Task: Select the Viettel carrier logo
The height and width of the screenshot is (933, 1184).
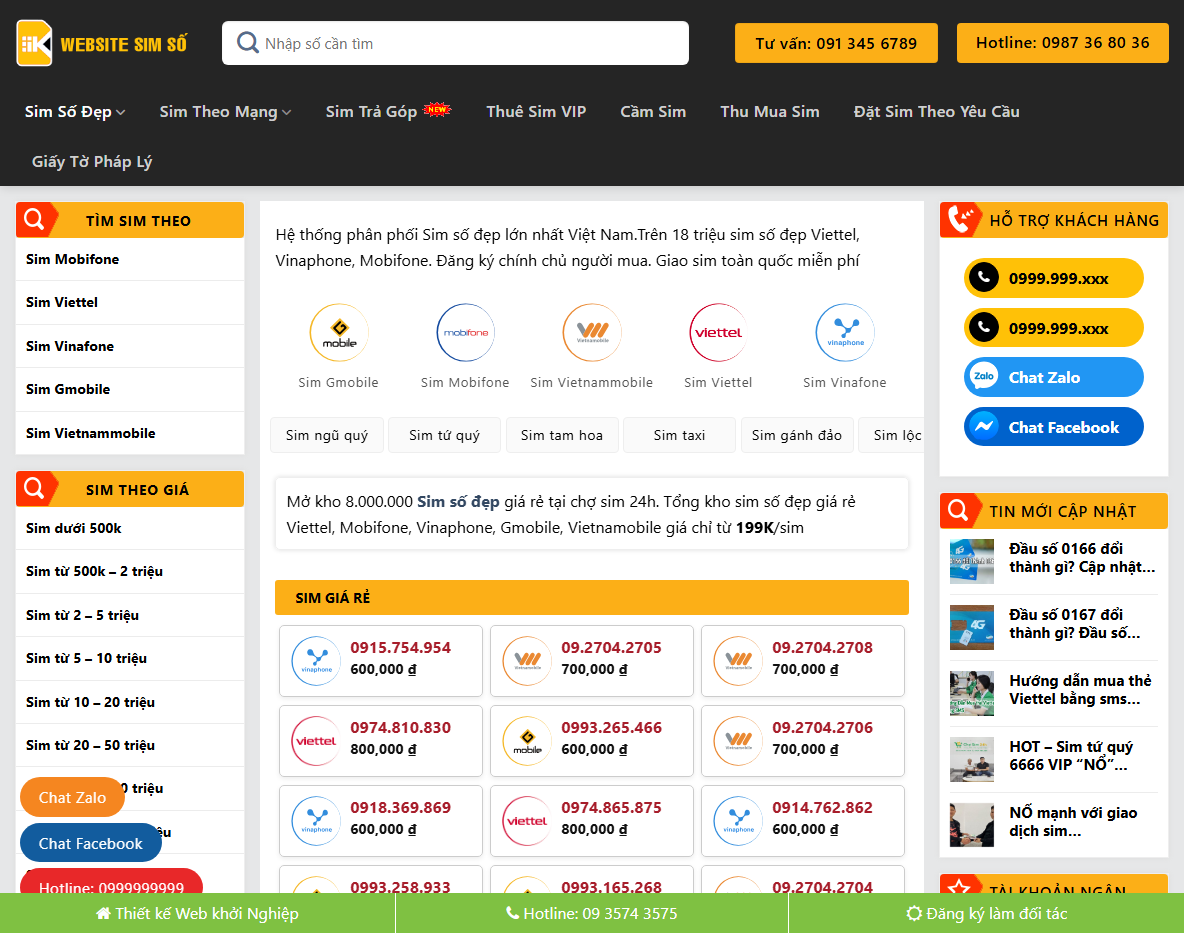Action: coord(717,333)
